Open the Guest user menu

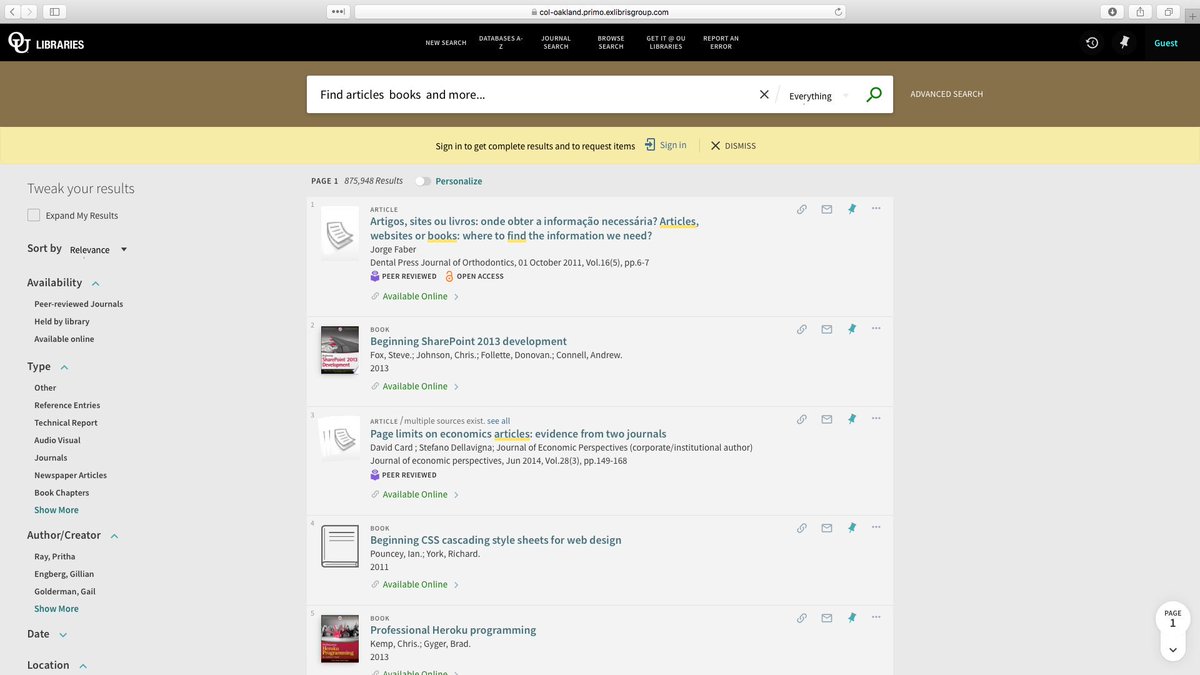coord(1166,43)
